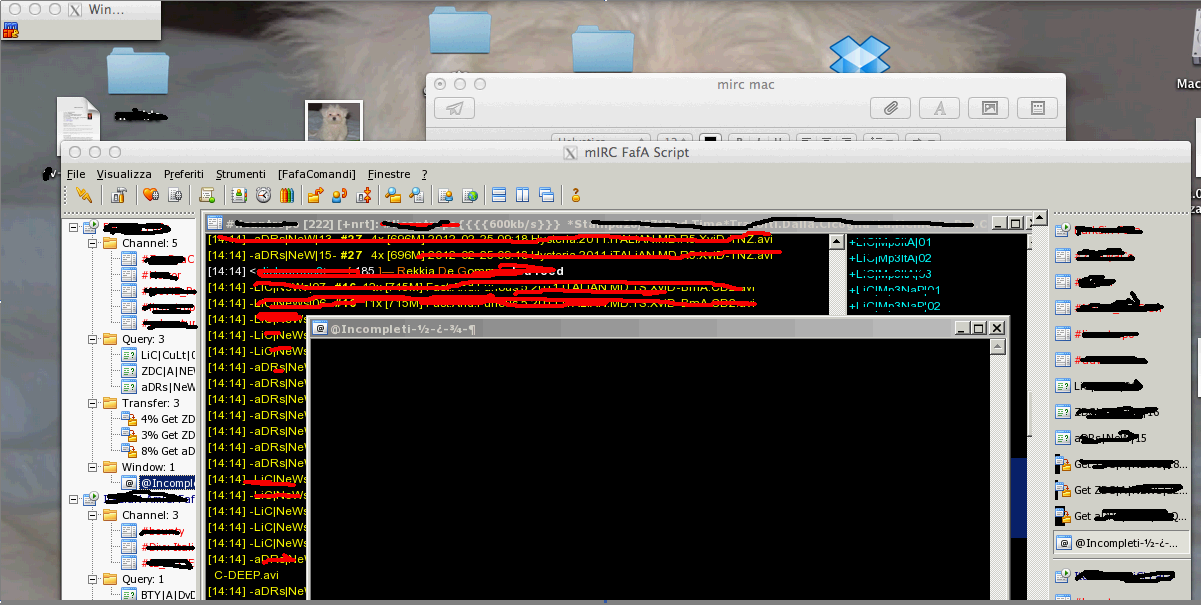Click the black text color swatch

pyautogui.click(x=711, y=141)
